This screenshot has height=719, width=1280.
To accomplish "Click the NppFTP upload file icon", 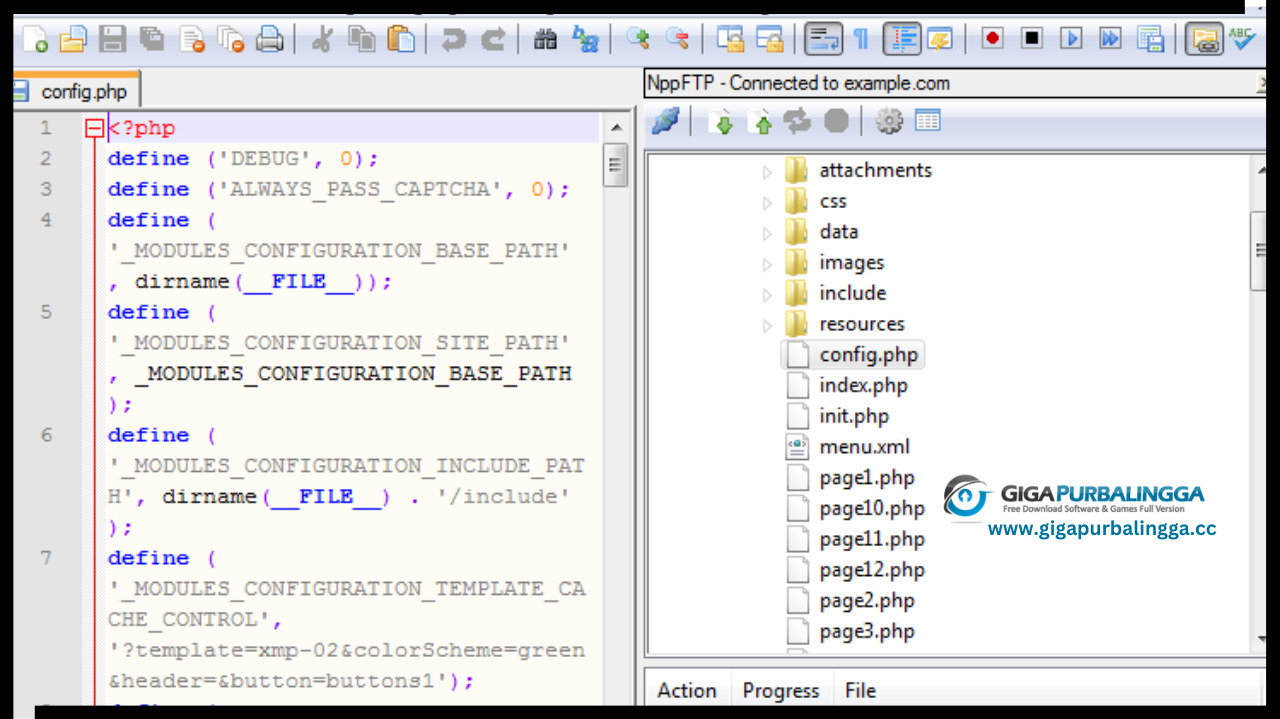I will (761, 122).
